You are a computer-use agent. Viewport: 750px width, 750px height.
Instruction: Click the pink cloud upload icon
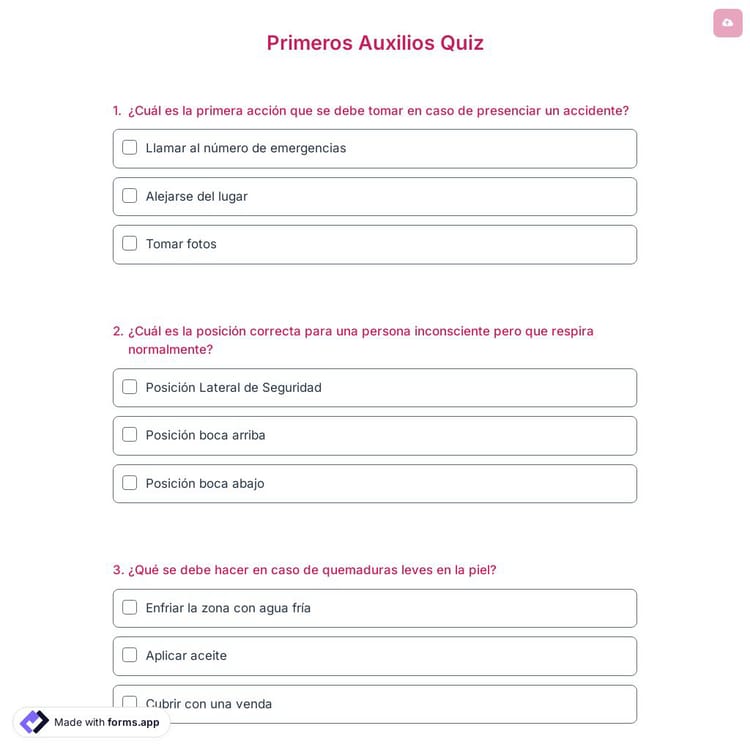pyautogui.click(x=727, y=23)
